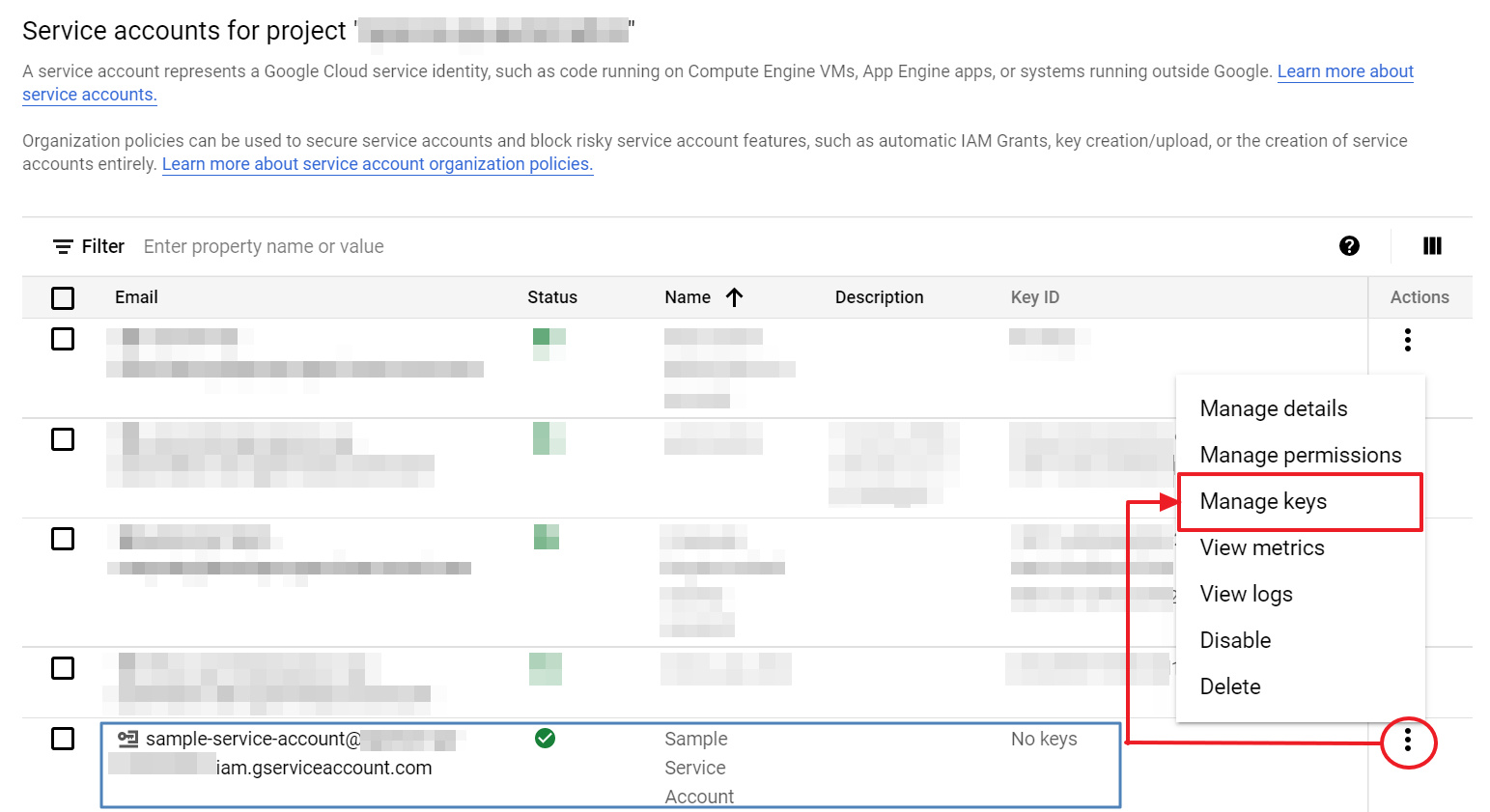Image resolution: width=1490 pixels, height=812 pixels.
Task: Click the Name column sort arrow
Action: 735,297
